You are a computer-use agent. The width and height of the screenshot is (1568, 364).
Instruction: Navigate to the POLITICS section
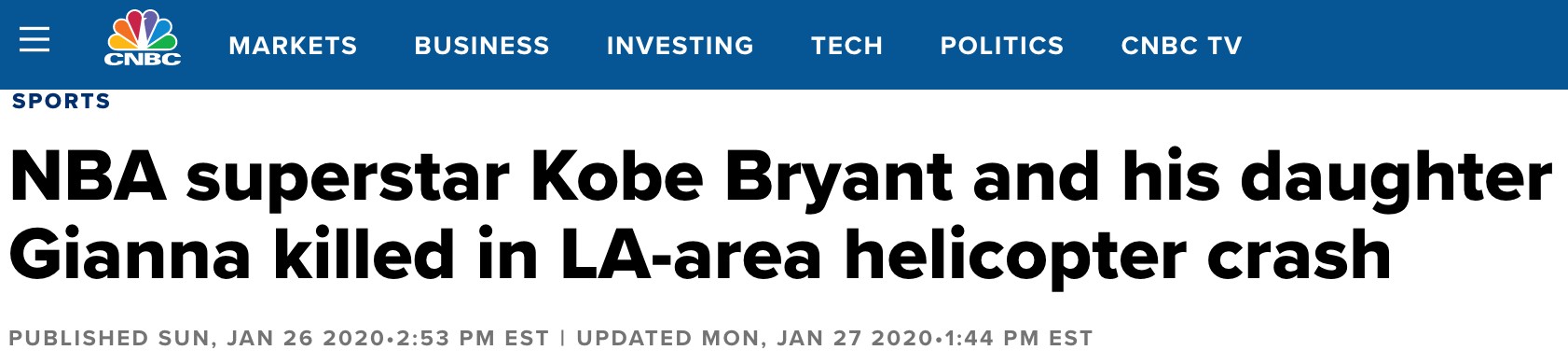[1002, 46]
